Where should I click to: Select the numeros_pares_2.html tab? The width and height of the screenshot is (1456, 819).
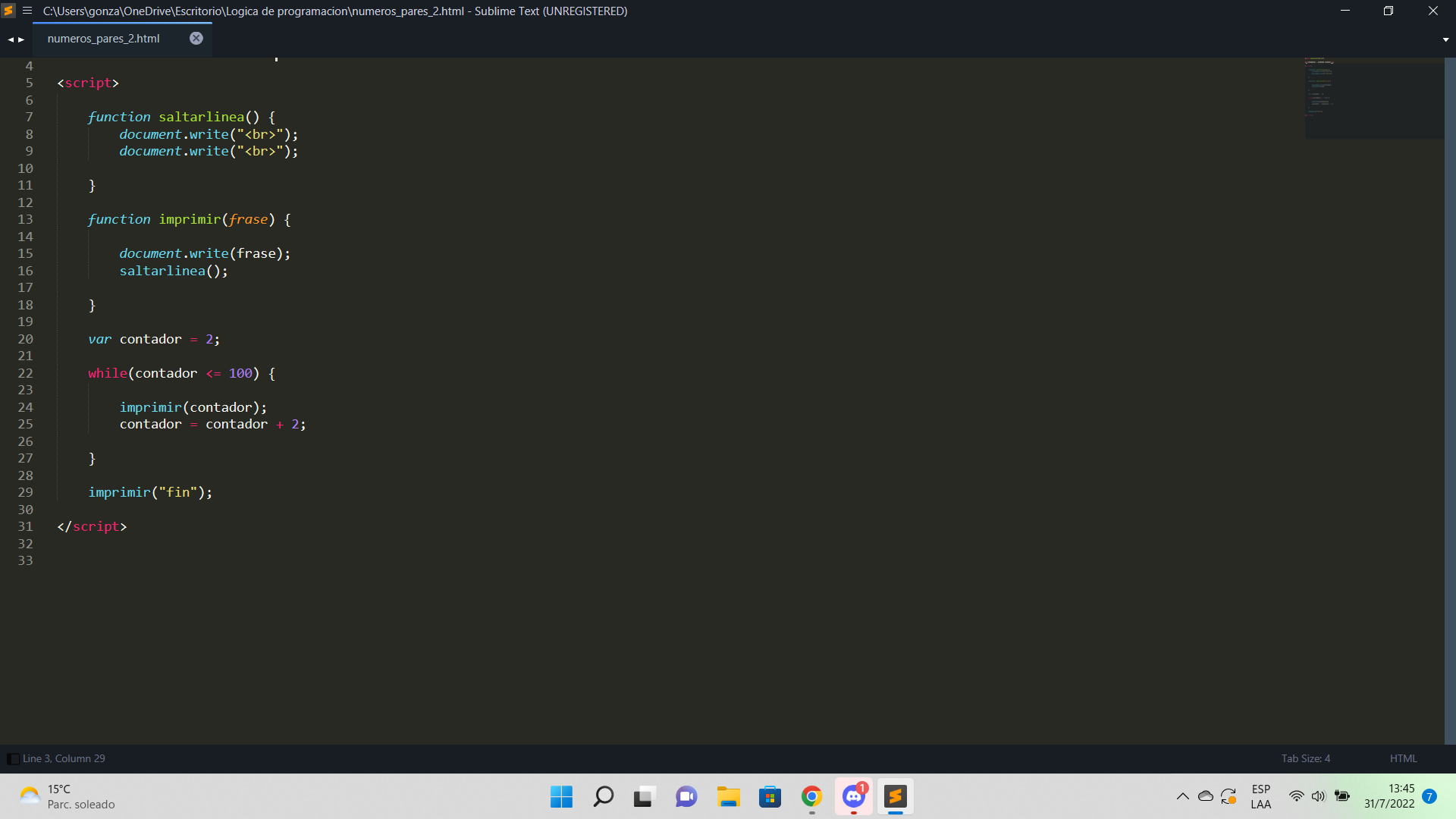point(104,38)
